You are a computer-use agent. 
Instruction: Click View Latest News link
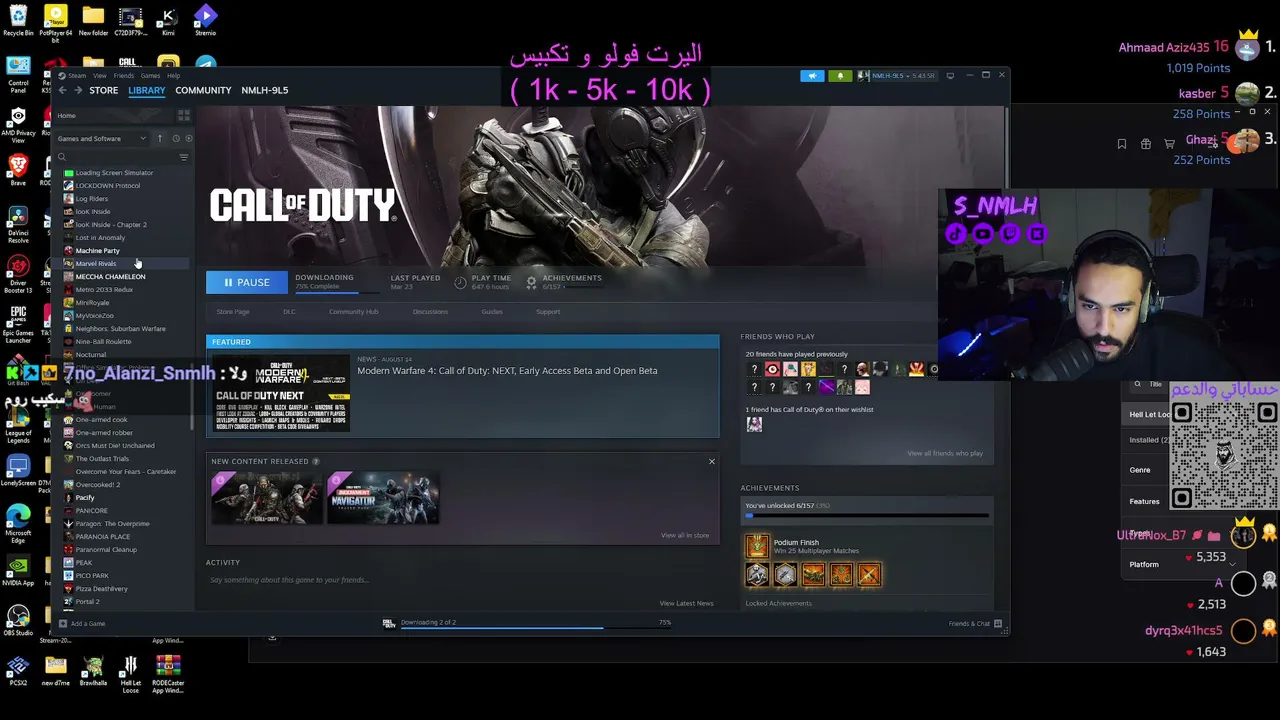tap(686, 603)
